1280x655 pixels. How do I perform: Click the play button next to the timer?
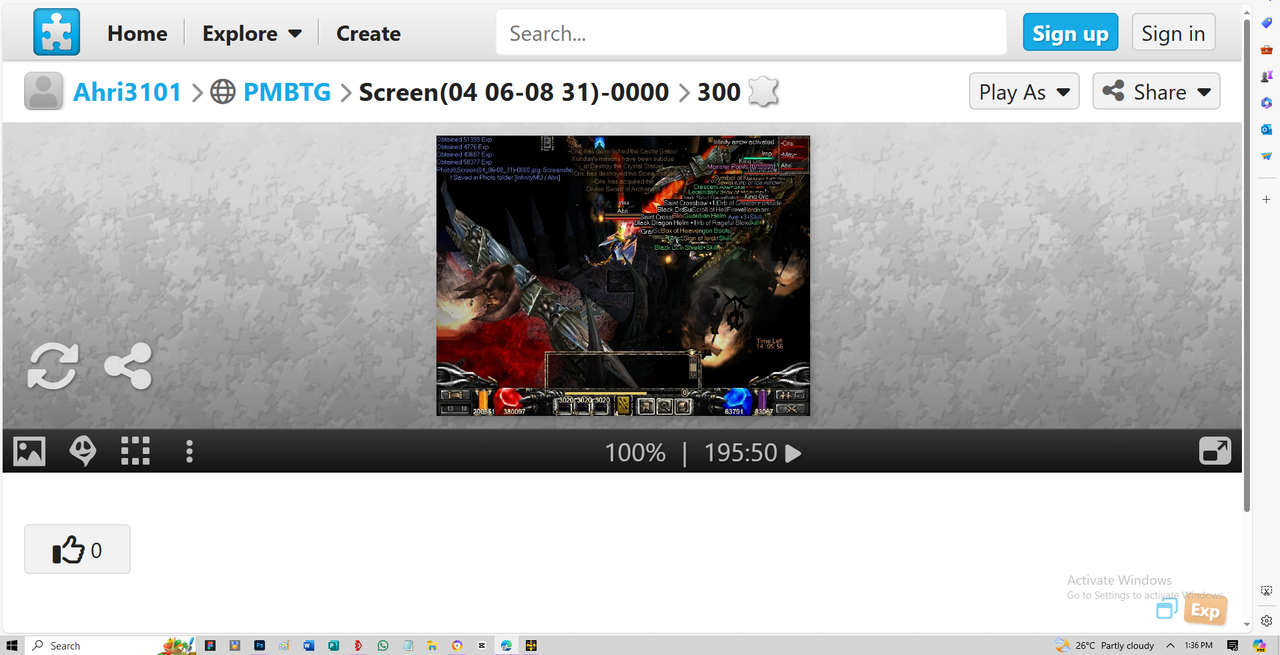[x=793, y=453]
